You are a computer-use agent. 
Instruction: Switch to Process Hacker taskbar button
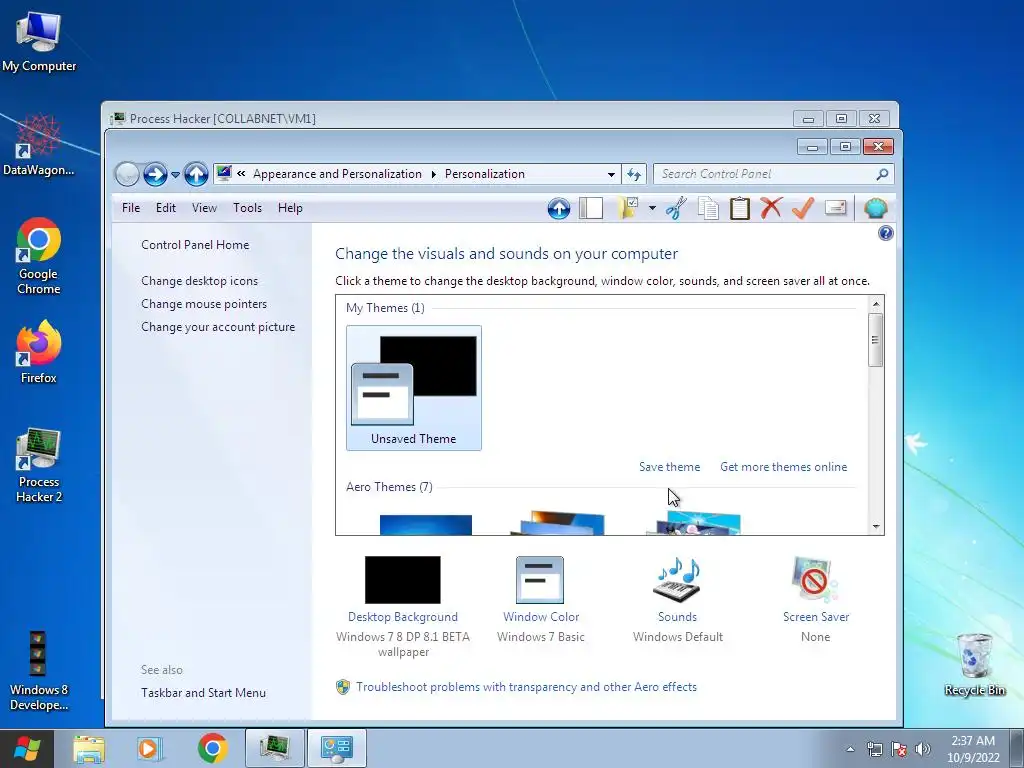pos(275,748)
